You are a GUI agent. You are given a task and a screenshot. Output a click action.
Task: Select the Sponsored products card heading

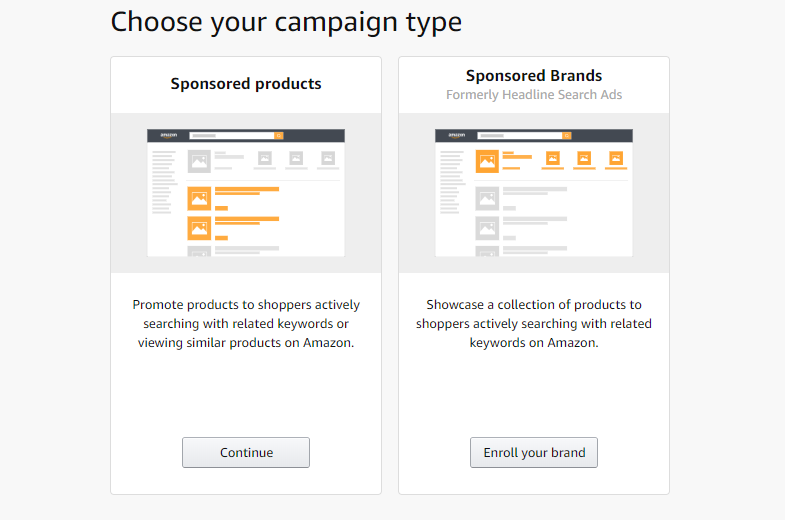(x=246, y=84)
